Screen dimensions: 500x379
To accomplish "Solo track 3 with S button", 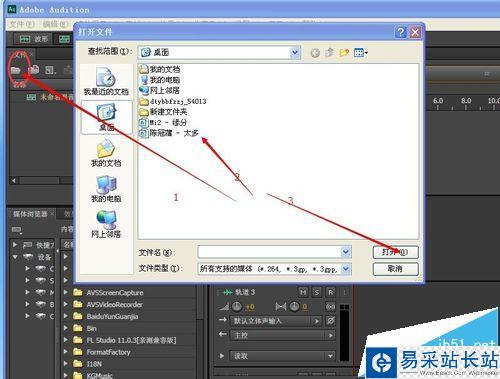I will coord(317,292).
